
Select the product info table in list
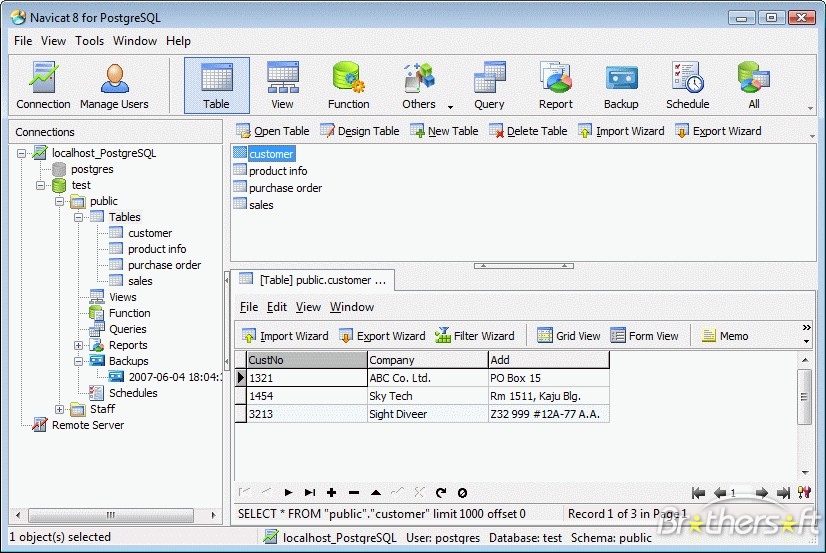point(278,171)
